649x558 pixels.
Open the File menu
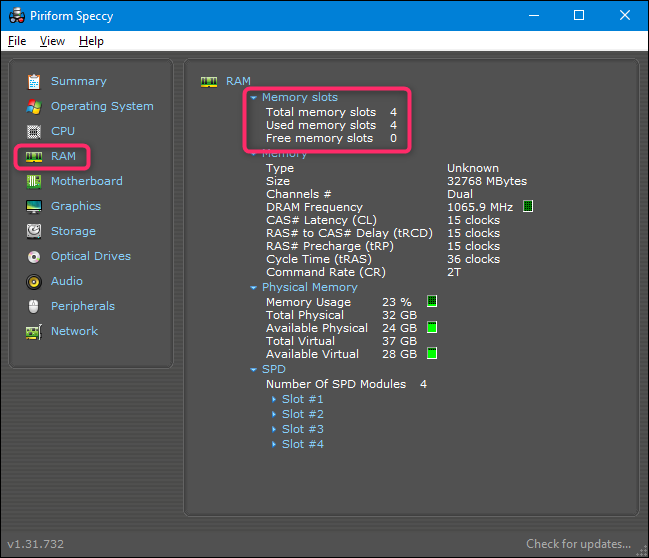pyautogui.click(x=17, y=41)
